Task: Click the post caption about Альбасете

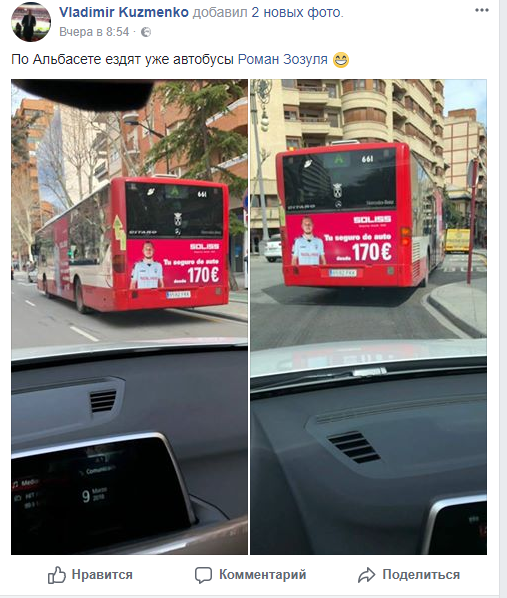Action: coord(122,59)
